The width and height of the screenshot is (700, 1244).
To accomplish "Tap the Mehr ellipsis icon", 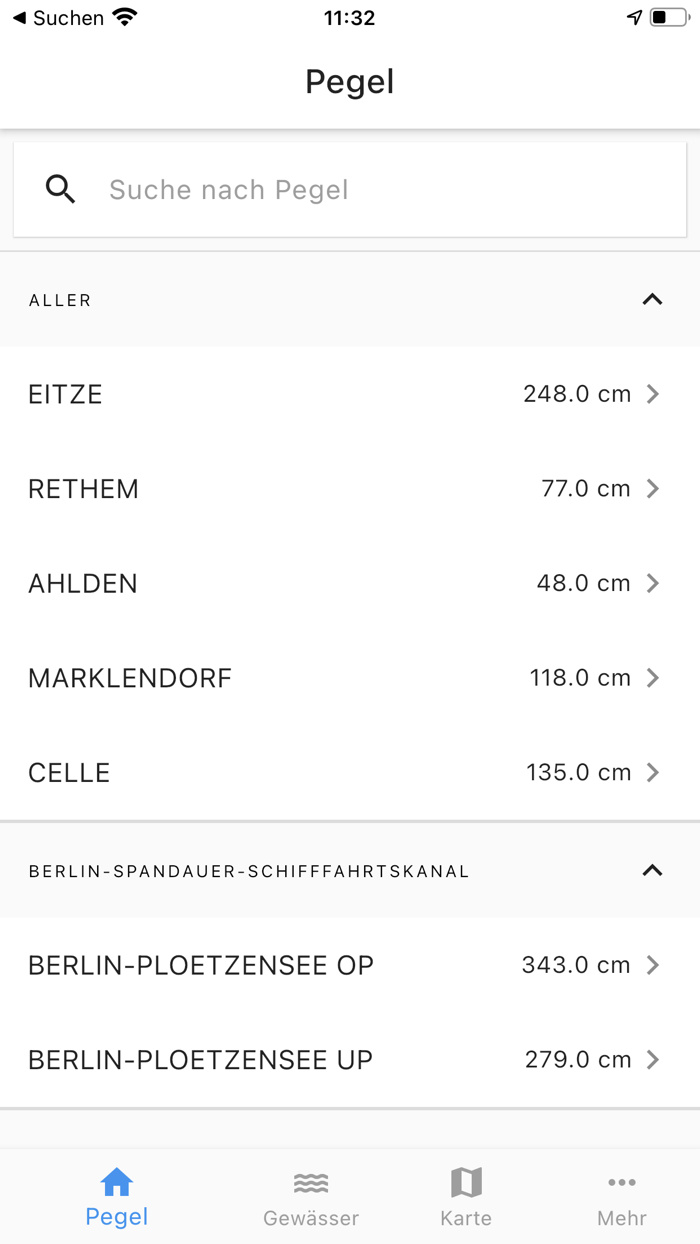I will point(622,1181).
